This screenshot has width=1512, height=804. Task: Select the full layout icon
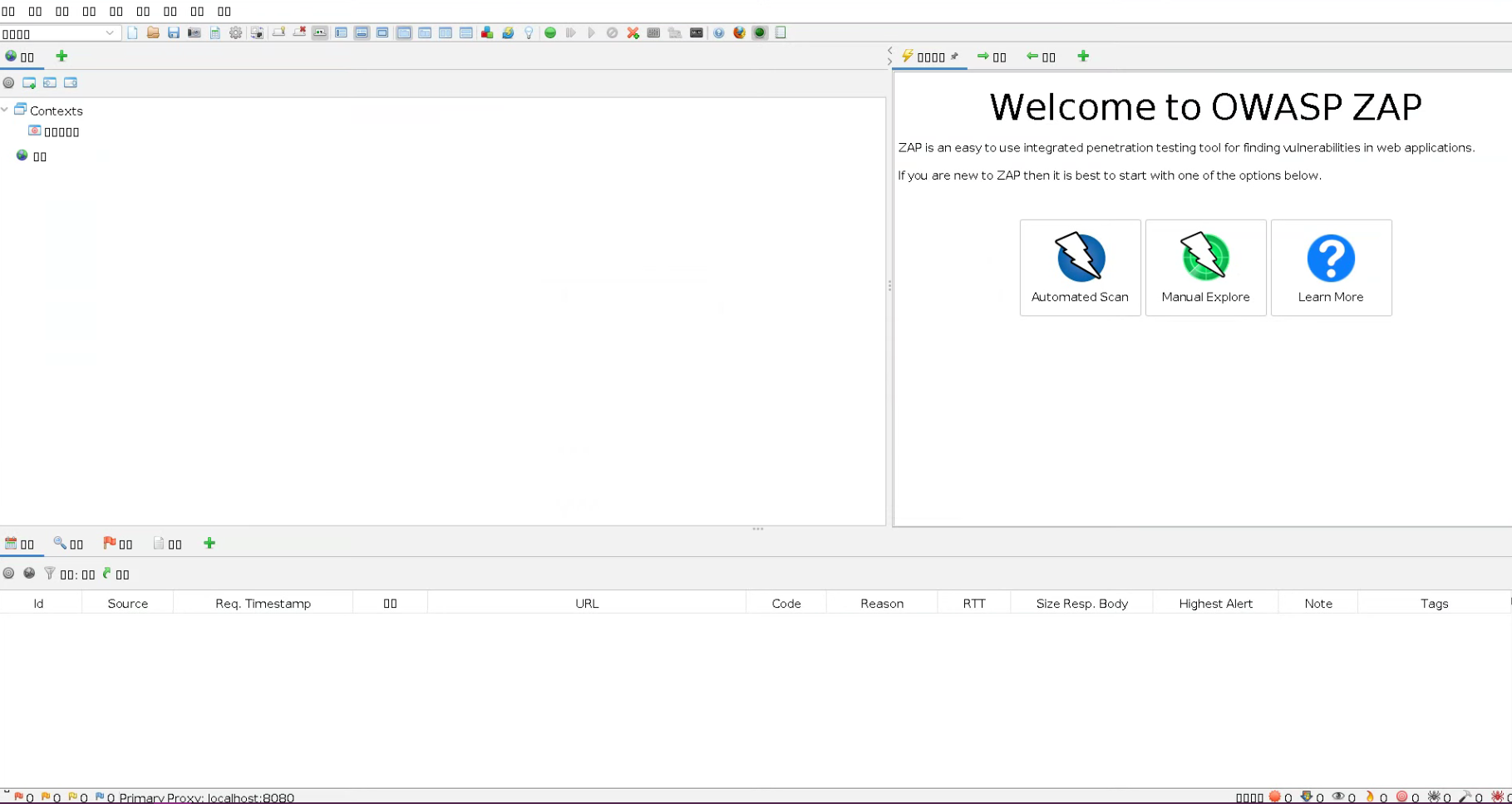pyautogui.click(x=382, y=33)
